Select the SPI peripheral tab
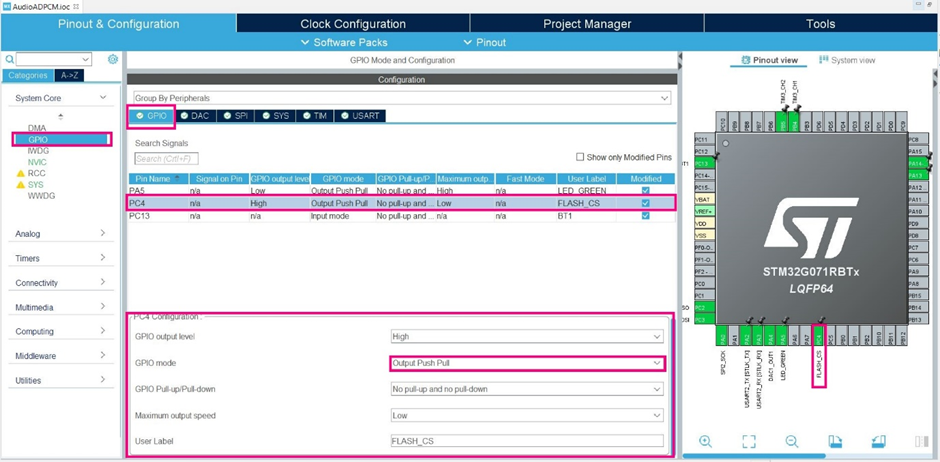The height and width of the screenshot is (462, 940). coord(235,116)
